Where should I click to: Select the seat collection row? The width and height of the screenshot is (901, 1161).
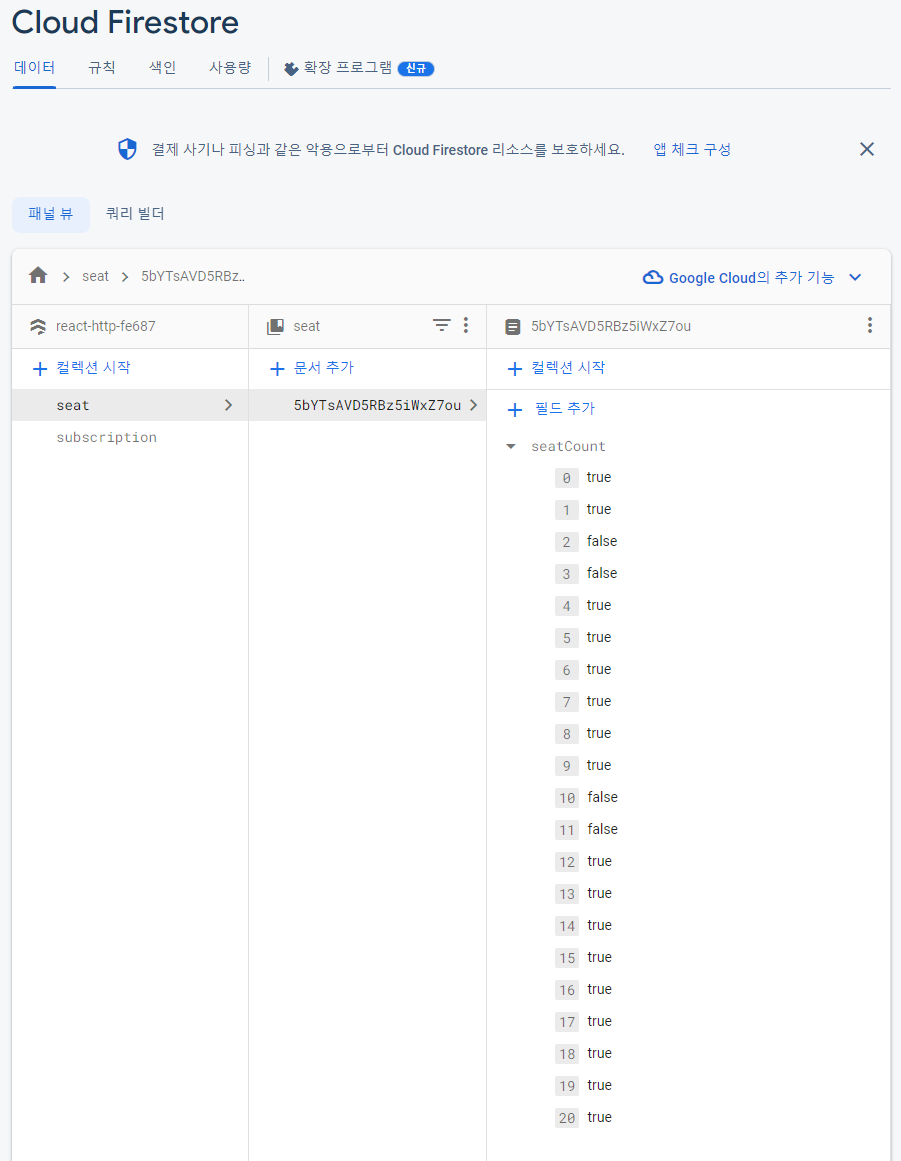click(x=130, y=405)
